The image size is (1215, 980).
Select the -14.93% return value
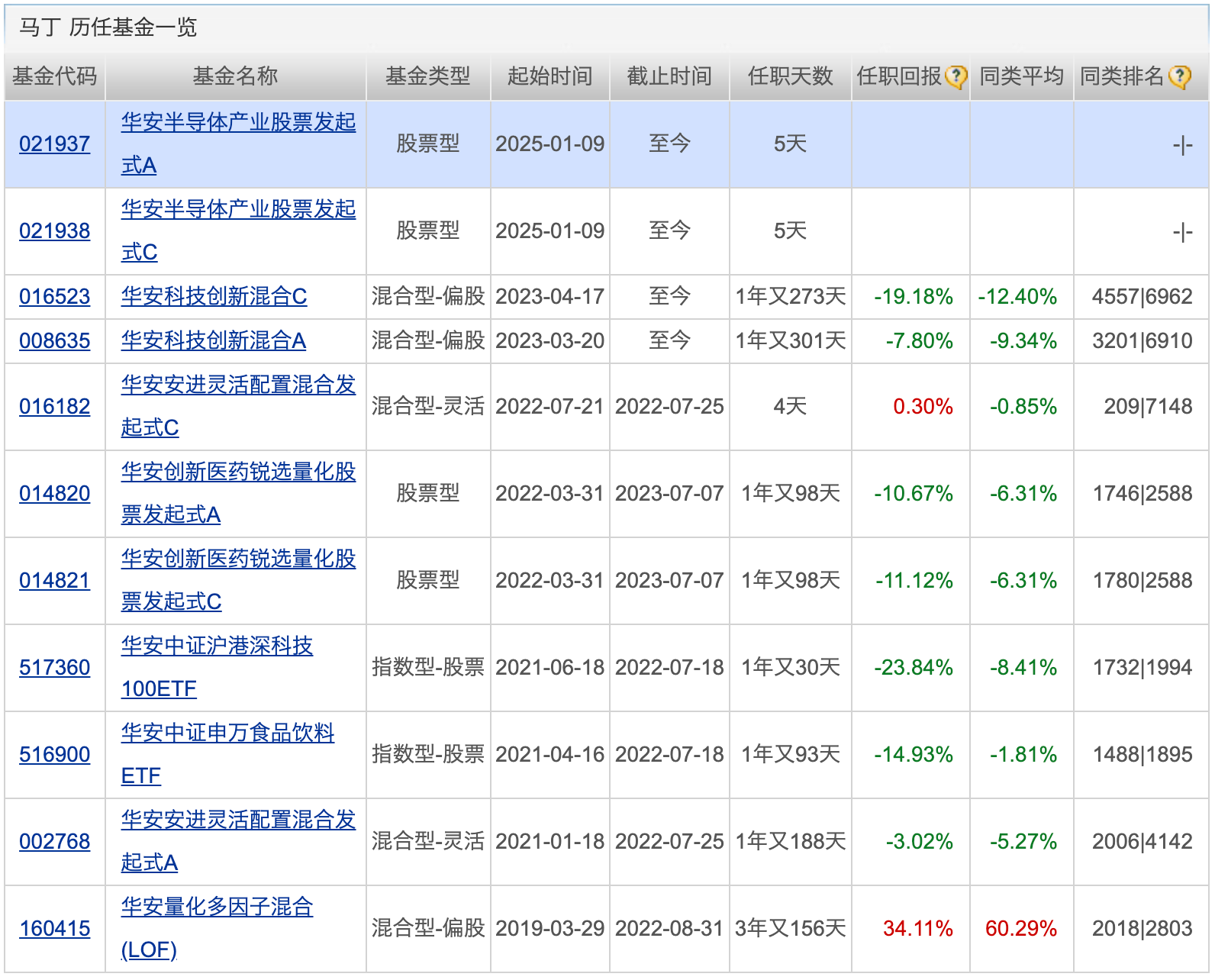tap(914, 755)
